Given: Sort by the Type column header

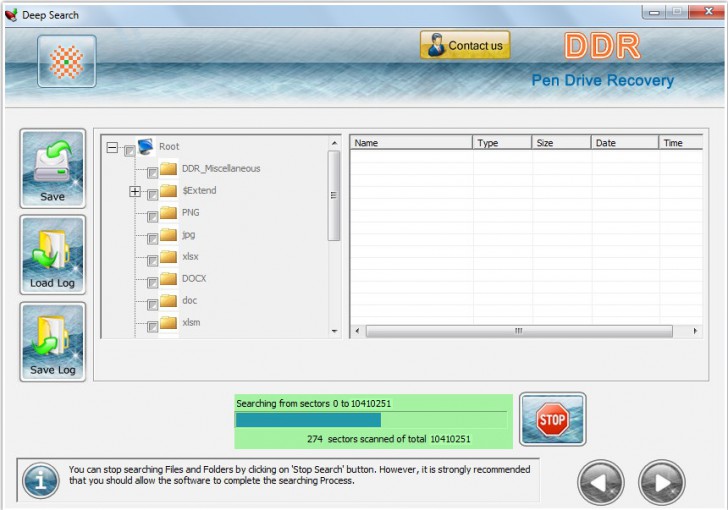Looking at the screenshot, I should pyautogui.click(x=502, y=143).
